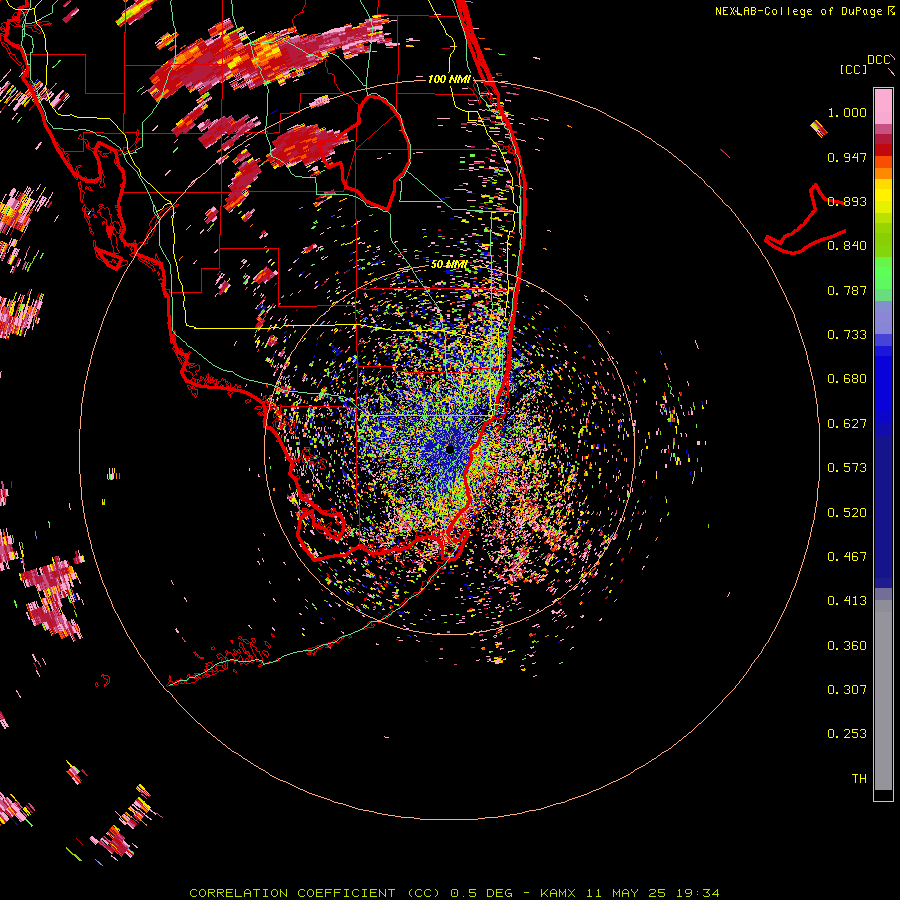This screenshot has width=900, height=900.
Task: Click the TH threshold label
Action: point(859,779)
